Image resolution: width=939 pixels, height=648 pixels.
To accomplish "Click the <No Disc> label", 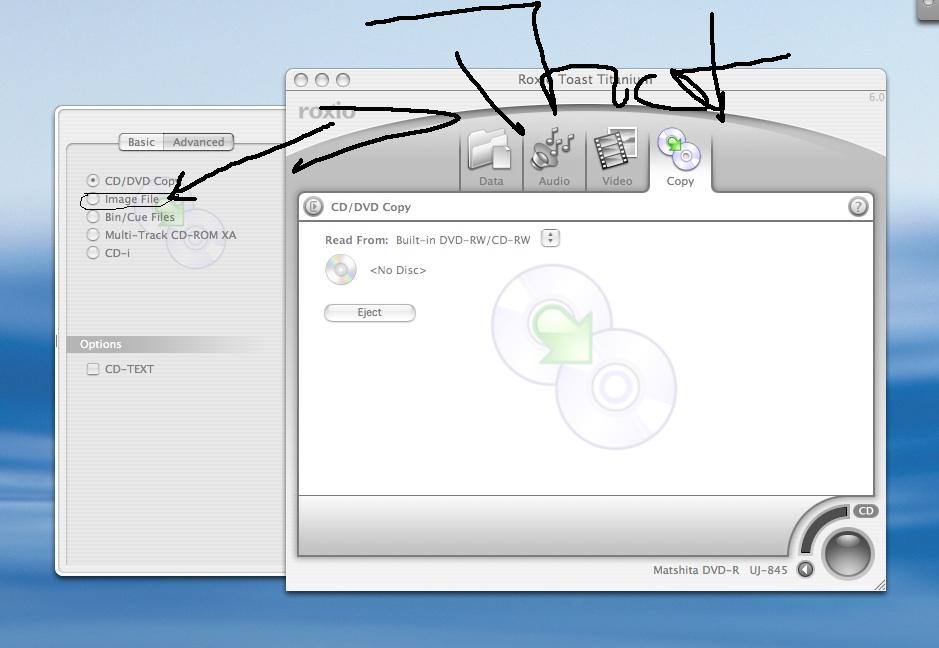I will tap(398, 270).
